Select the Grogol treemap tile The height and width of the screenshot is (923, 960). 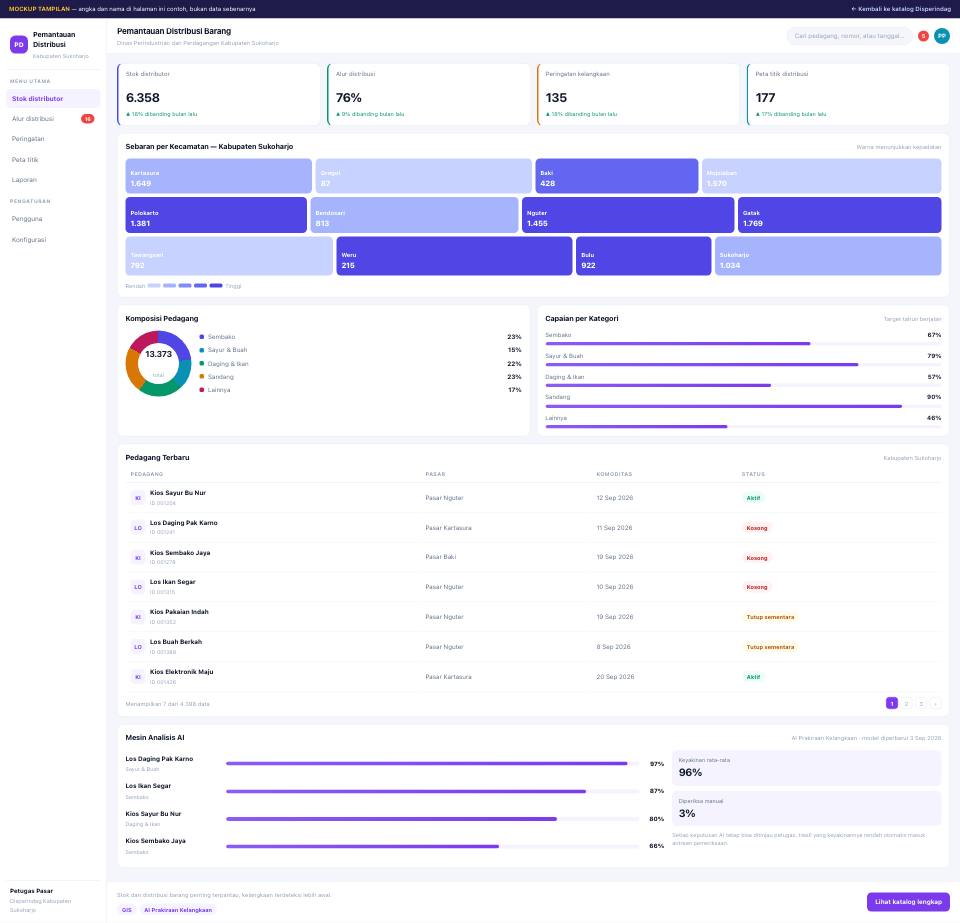coord(424,176)
